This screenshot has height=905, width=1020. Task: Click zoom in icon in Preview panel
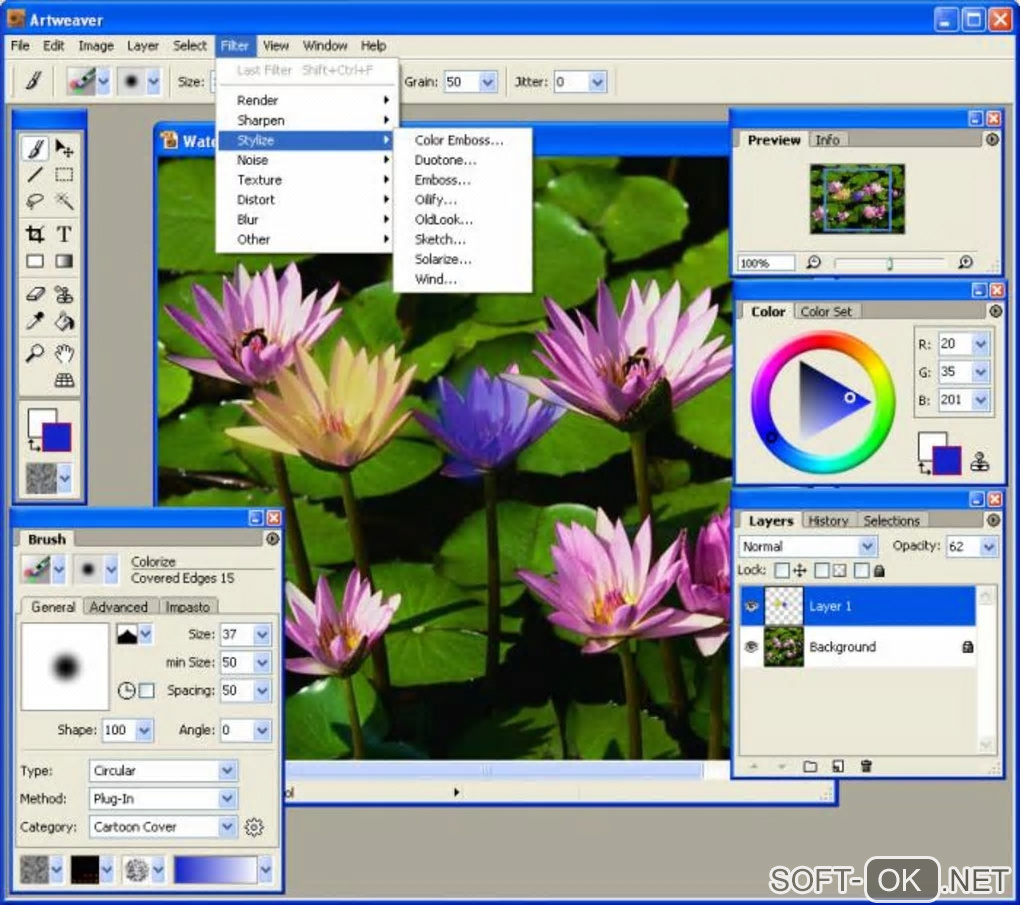click(966, 262)
